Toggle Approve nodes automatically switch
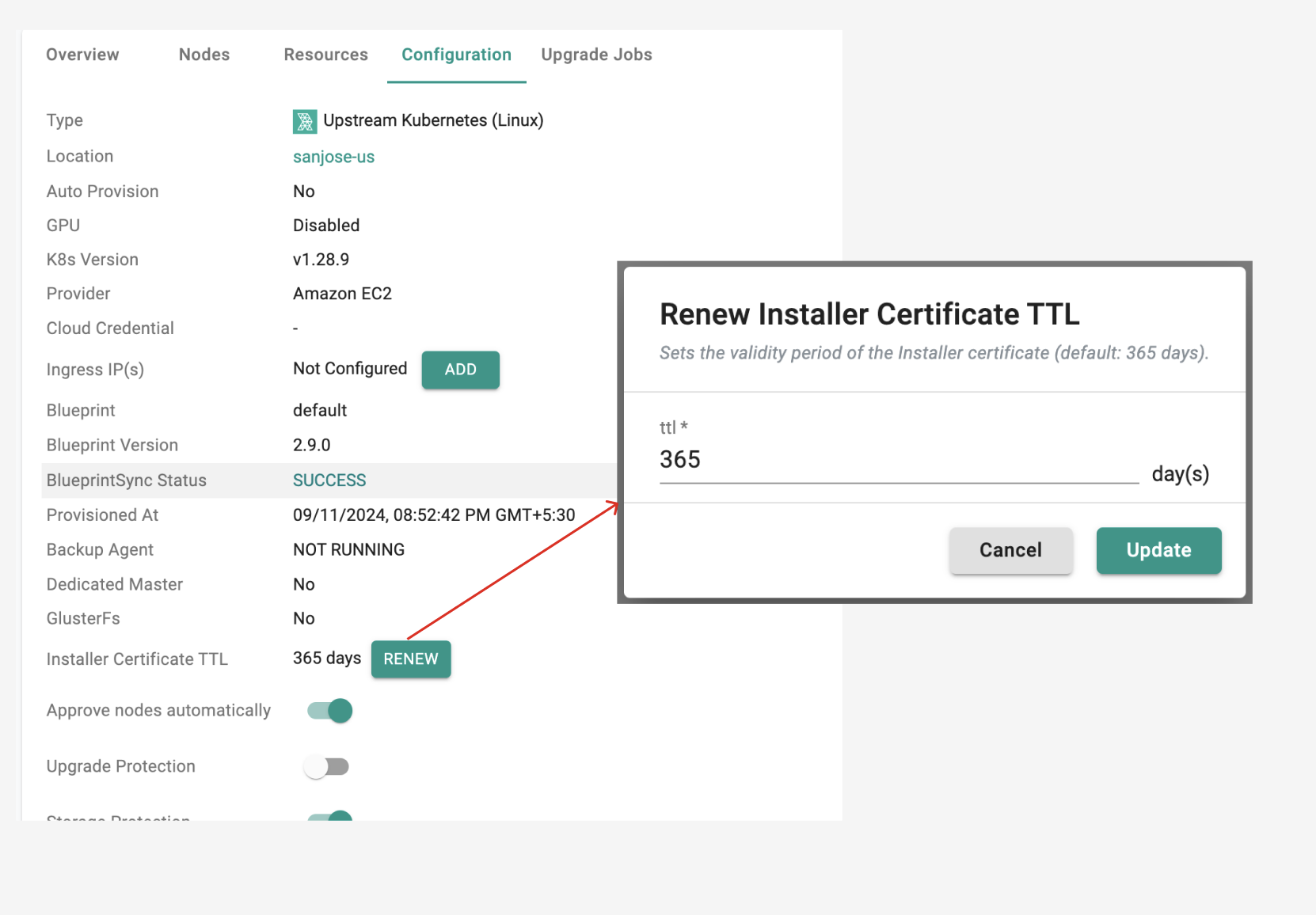The image size is (1316, 915). click(329, 711)
